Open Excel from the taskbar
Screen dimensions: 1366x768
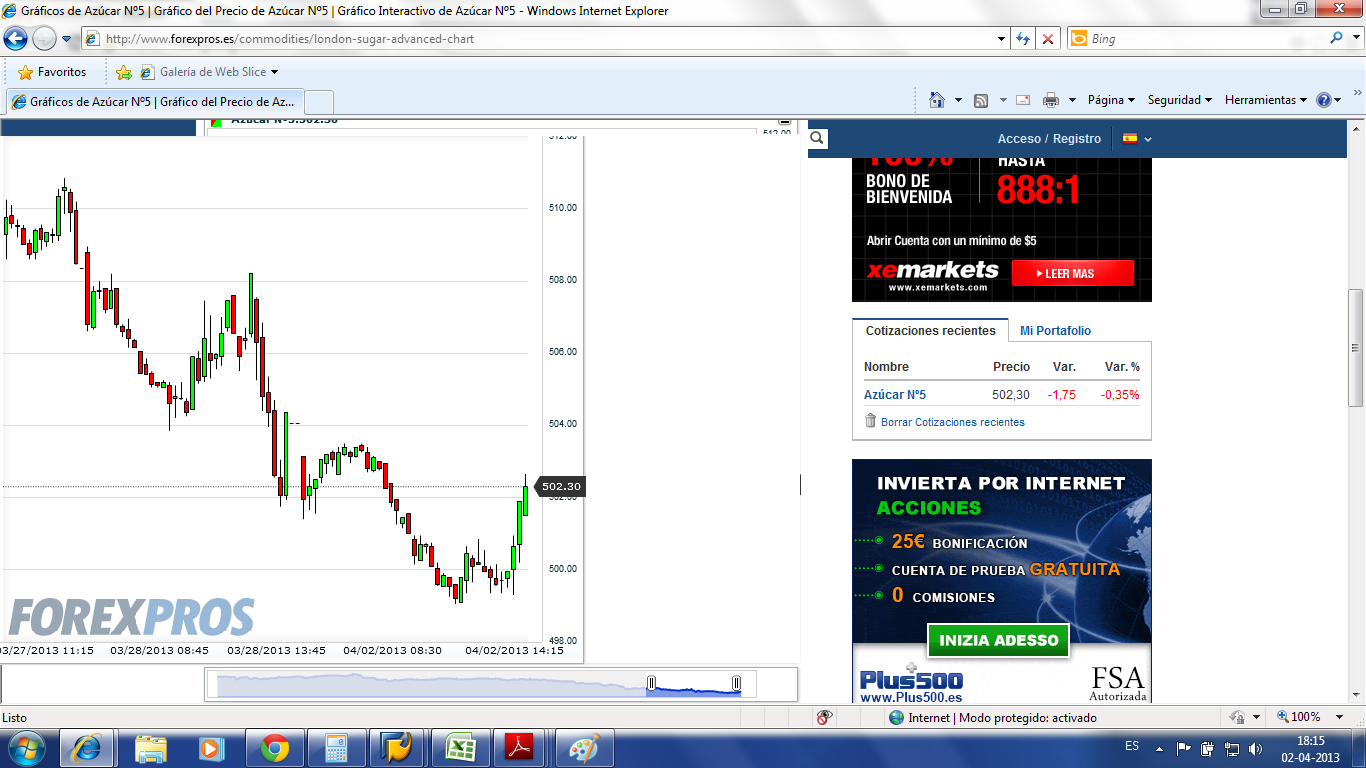pyautogui.click(x=459, y=748)
